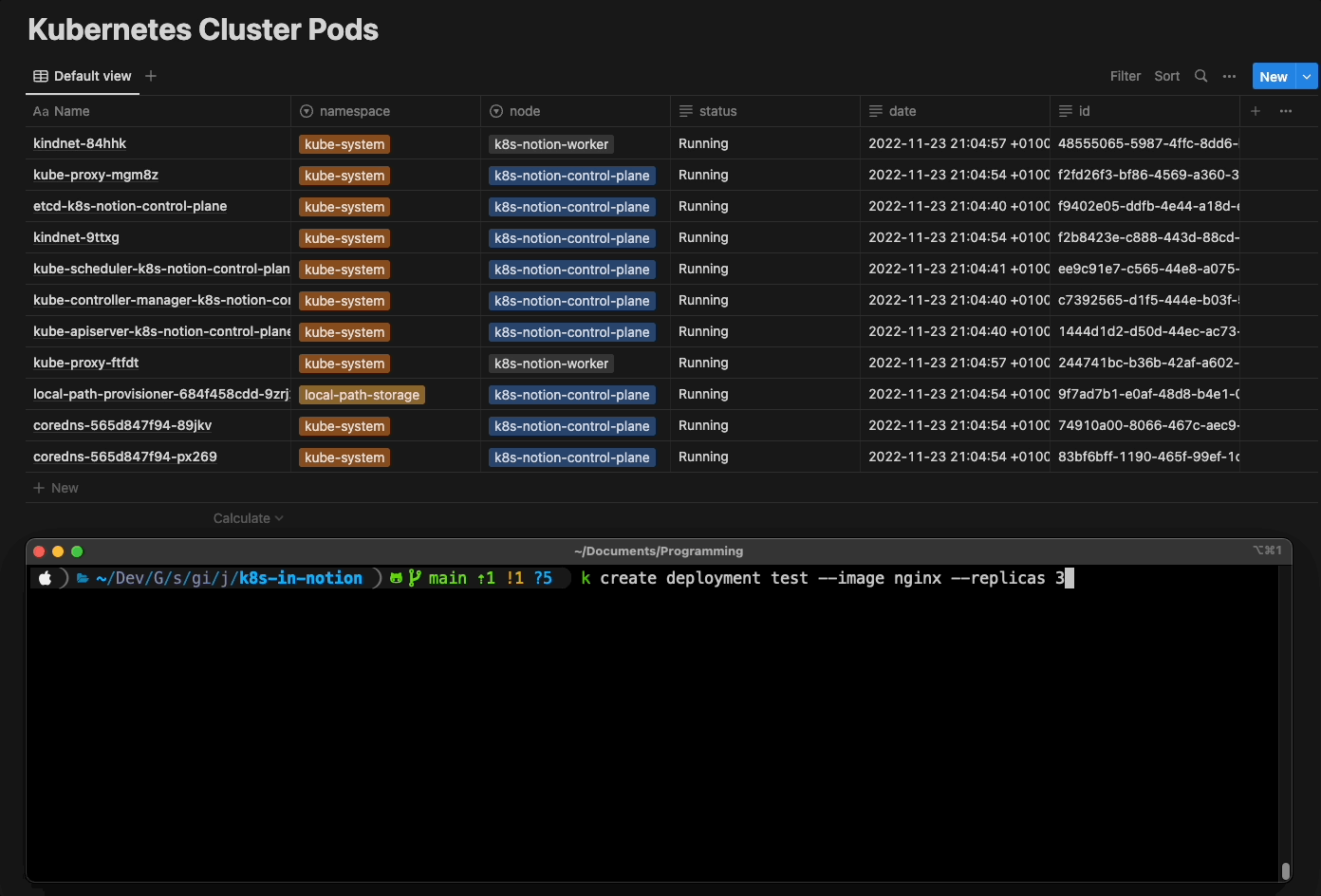This screenshot has width=1321, height=896.
Task: Add a new column property
Action: (1256, 111)
